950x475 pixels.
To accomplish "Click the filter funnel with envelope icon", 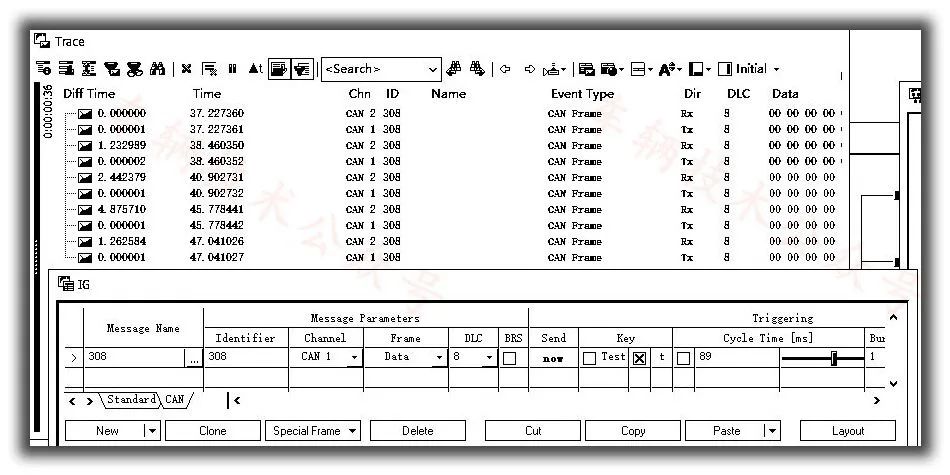I will [x=111, y=69].
